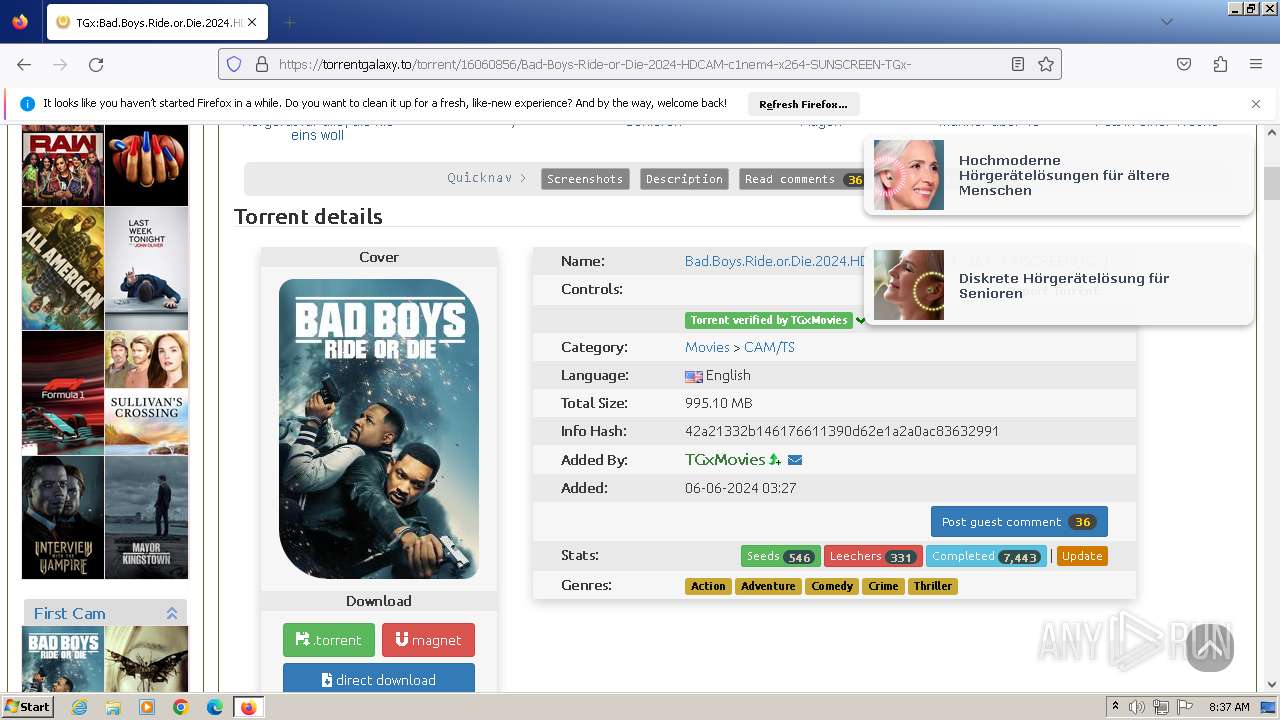Viewport: 1280px width, 720px height.
Task: Click Update stats button
Action: 1082,556
